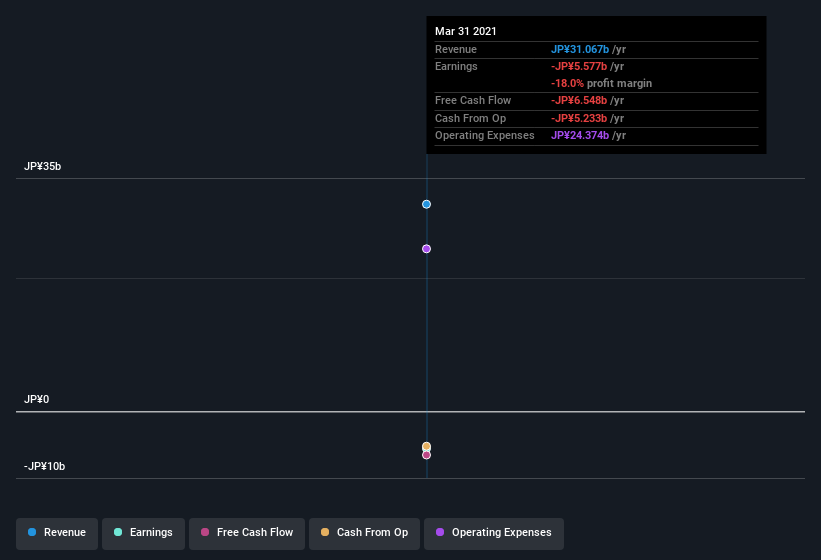This screenshot has width=821, height=560.
Task: Click the JP¥31.067b revenue value
Action: point(580,49)
